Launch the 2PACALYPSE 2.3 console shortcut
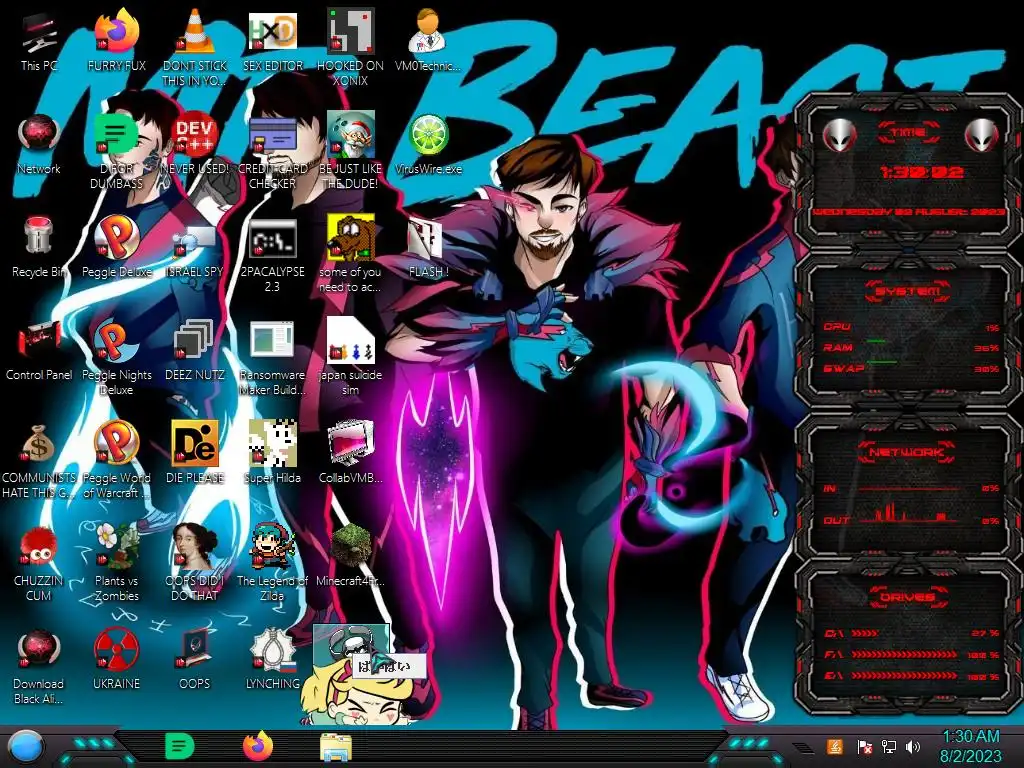The width and height of the screenshot is (1024, 768). tap(272, 253)
